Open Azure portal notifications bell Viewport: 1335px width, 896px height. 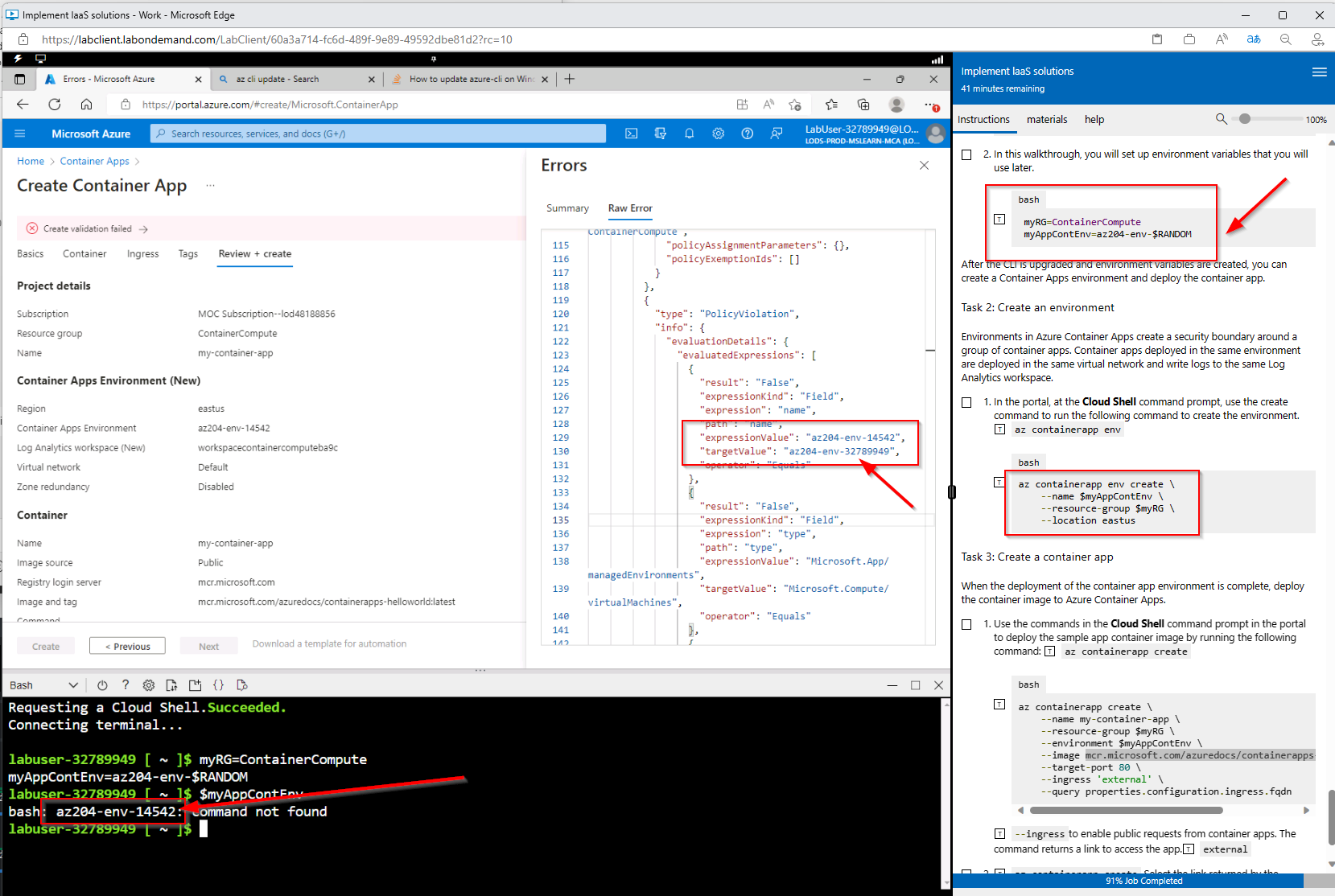(689, 134)
